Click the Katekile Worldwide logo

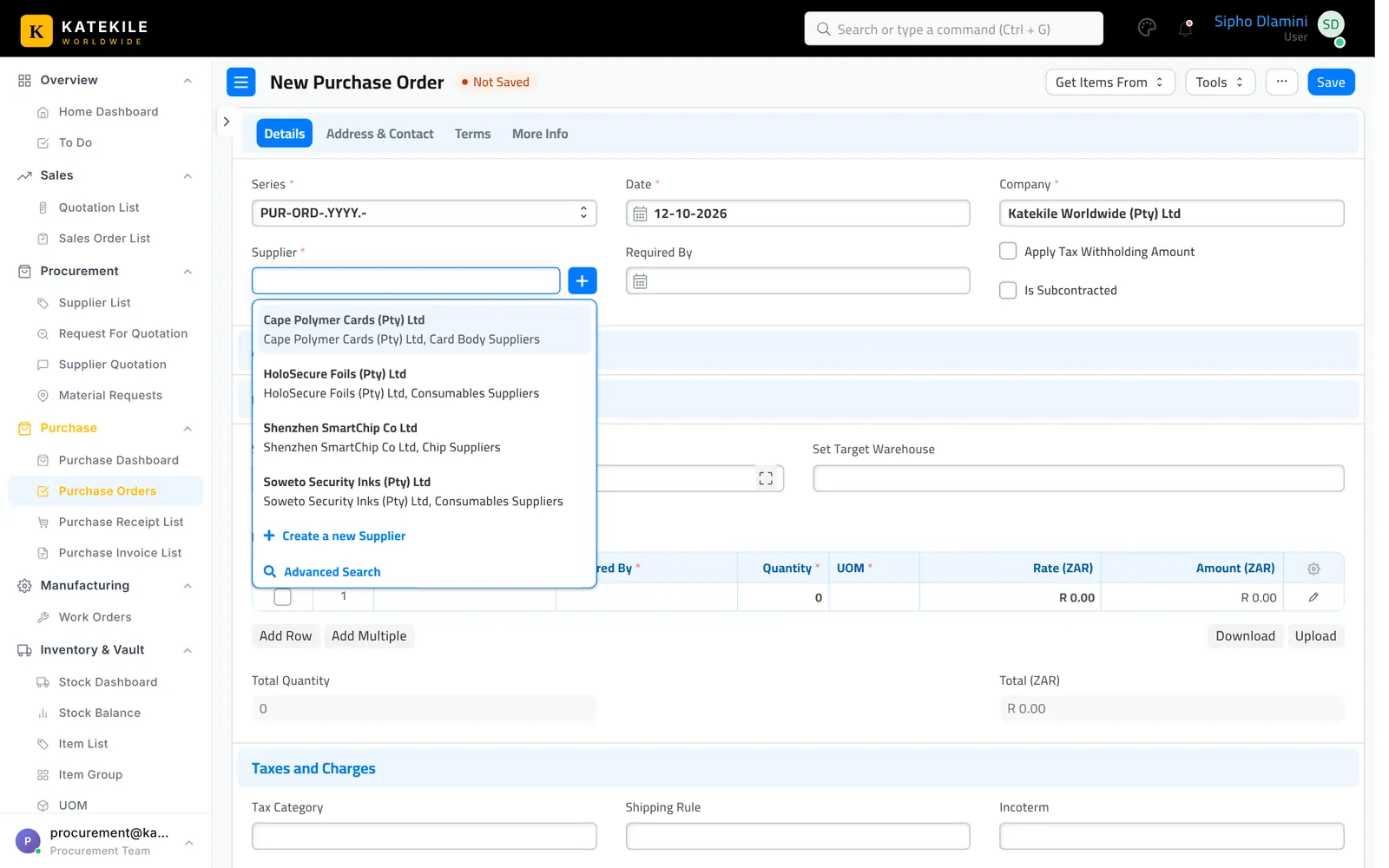[x=84, y=30]
